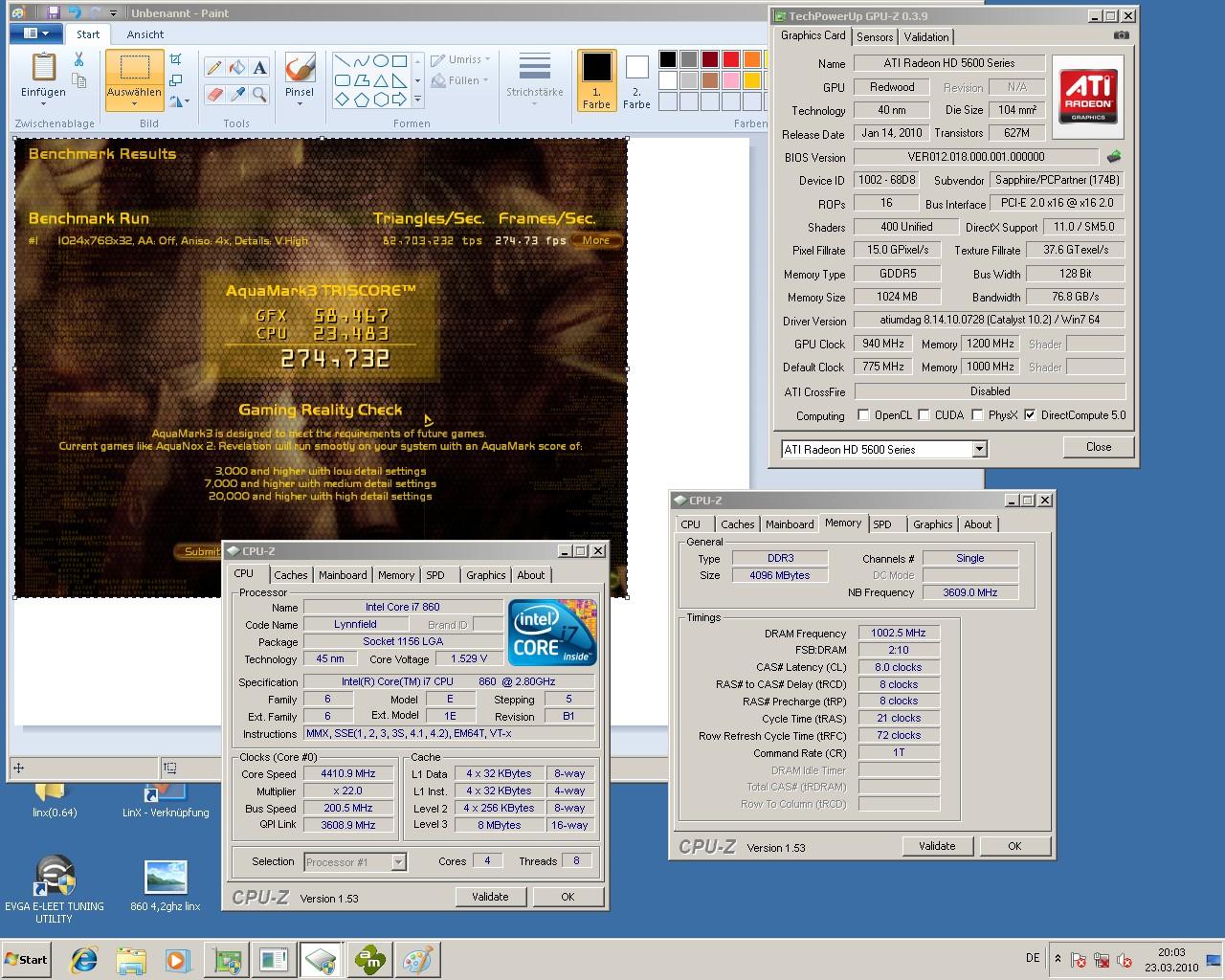Click OK in the CPU-Z processor window
The height and width of the screenshot is (980, 1225).
click(x=568, y=897)
